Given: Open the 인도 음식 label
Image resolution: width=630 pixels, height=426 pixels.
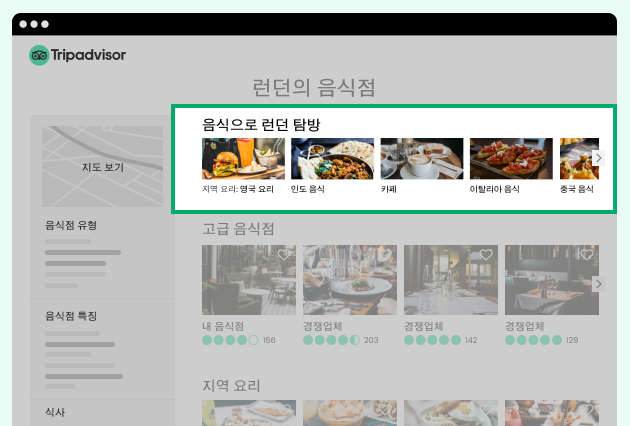Looking at the screenshot, I should point(308,189).
